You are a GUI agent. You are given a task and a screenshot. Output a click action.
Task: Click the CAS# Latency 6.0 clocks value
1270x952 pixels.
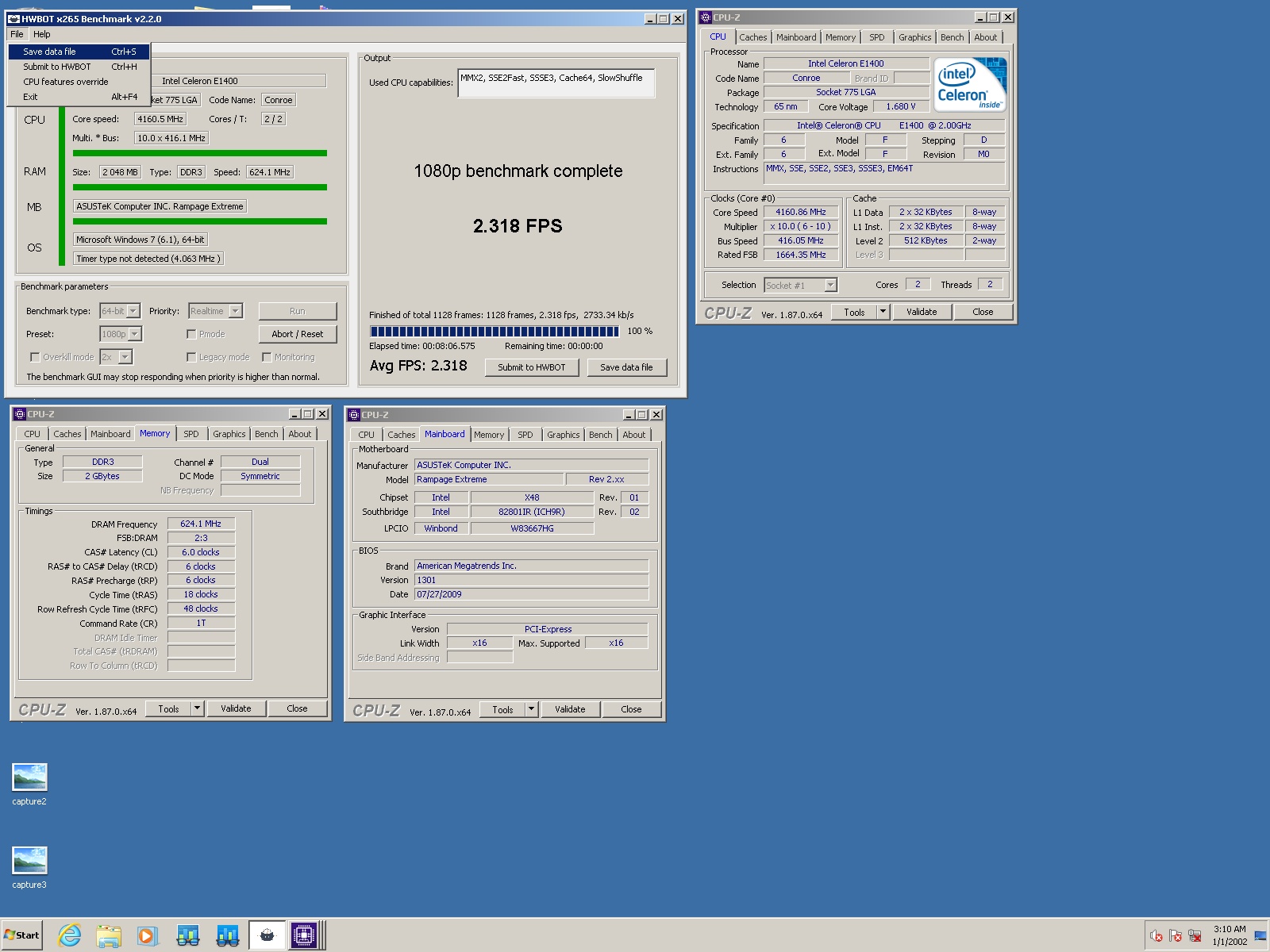click(x=201, y=552)
